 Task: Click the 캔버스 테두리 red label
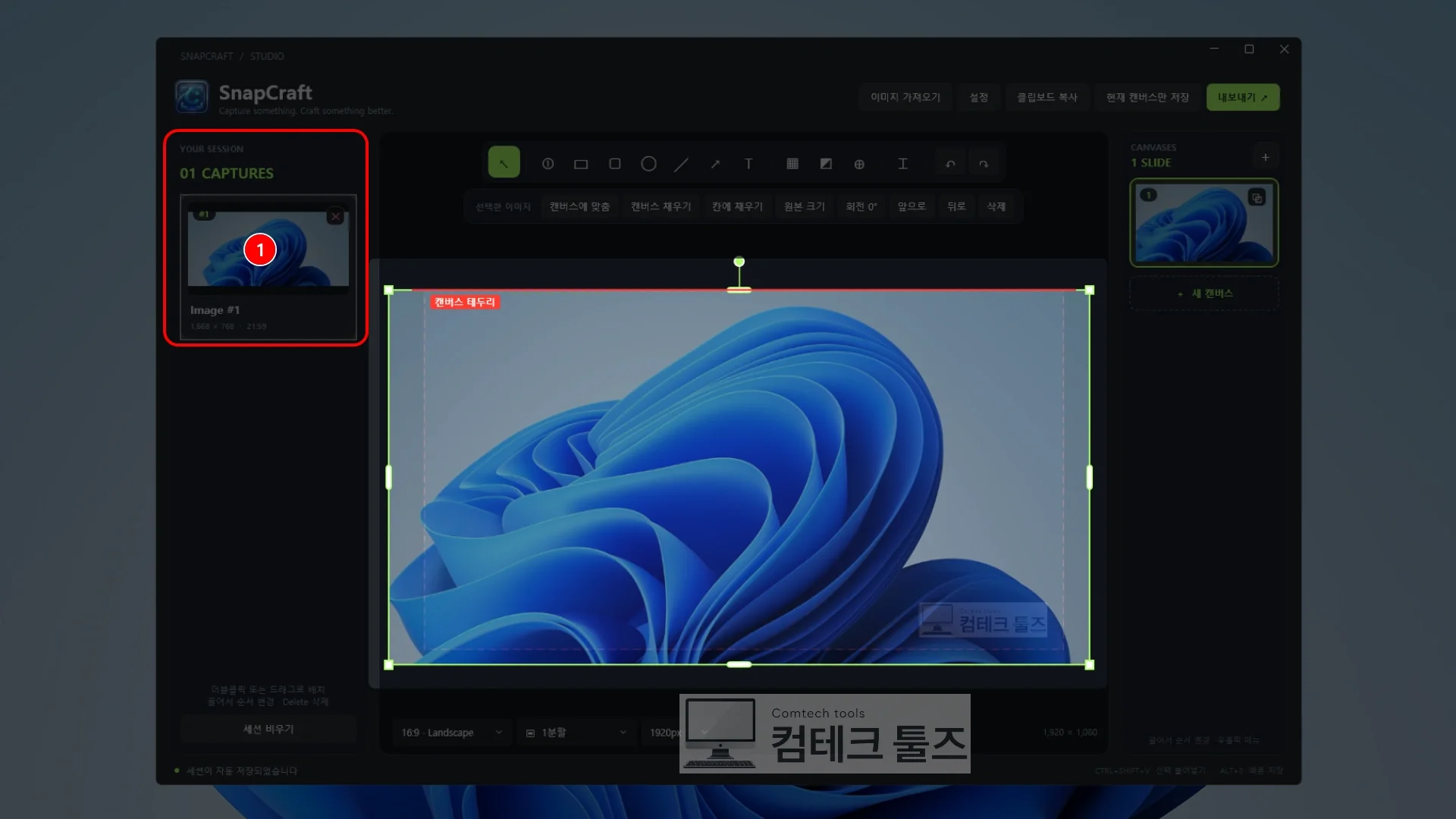(465, 302)
